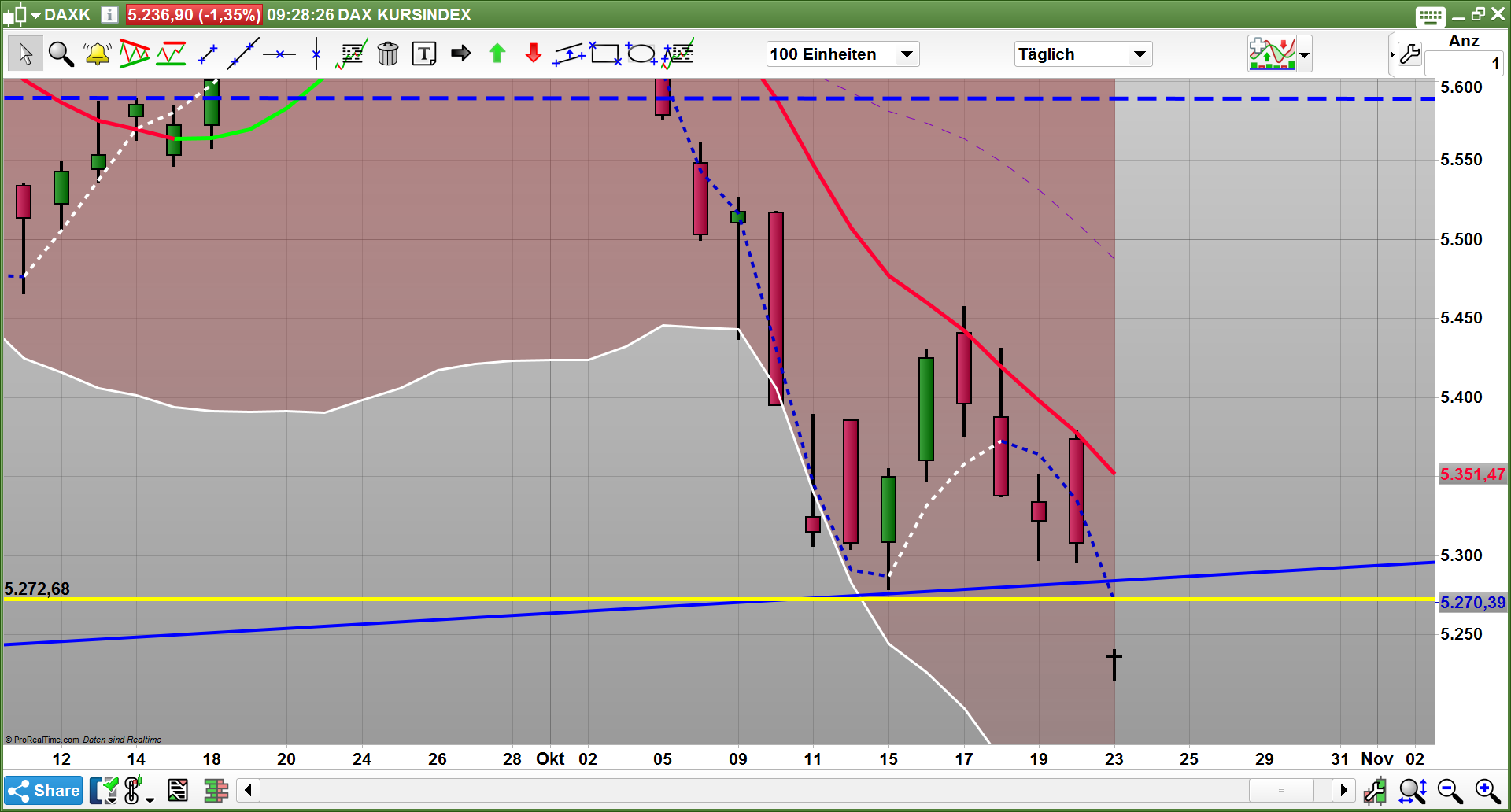The height and width of the screenshot is (812, 1511).
Task: Click the Nov month label on time axis
Action: click(x=1377, y=758)
